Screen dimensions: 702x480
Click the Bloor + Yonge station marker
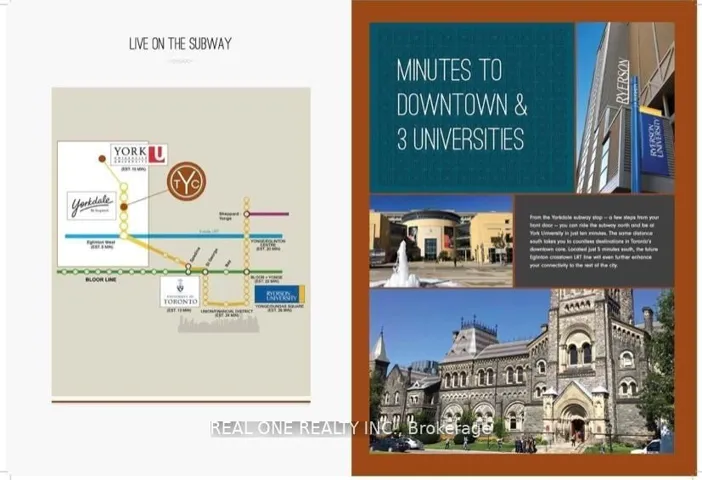247,271
